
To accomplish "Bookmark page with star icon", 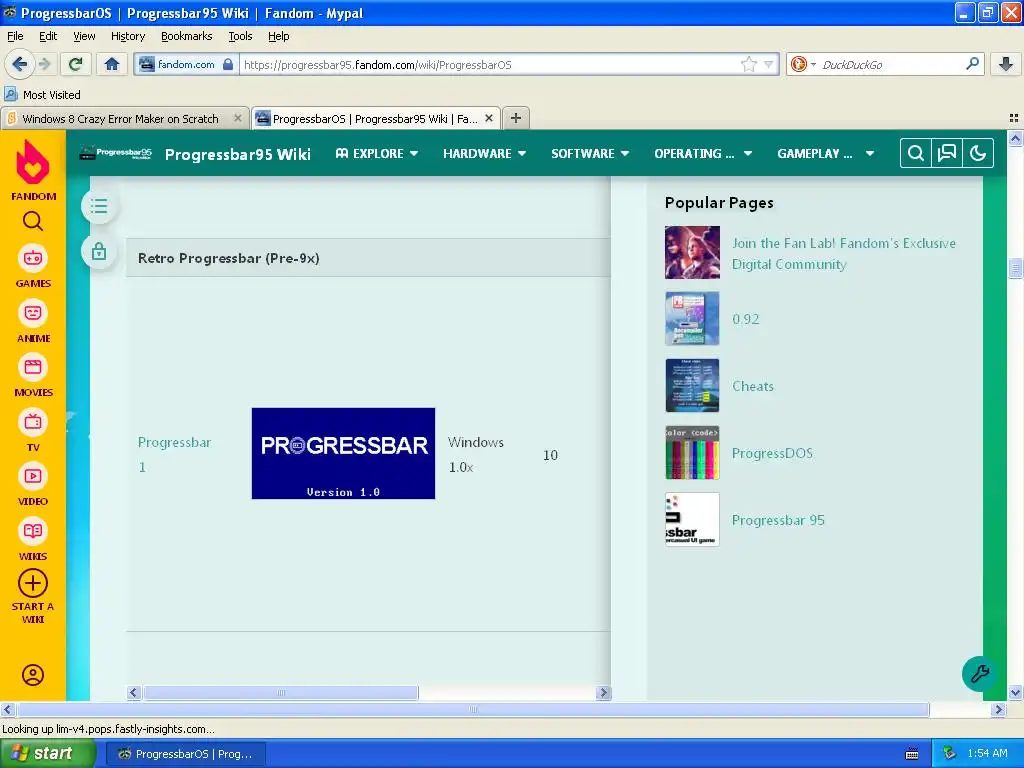I will pyautogui.click(x=748, y=64).
